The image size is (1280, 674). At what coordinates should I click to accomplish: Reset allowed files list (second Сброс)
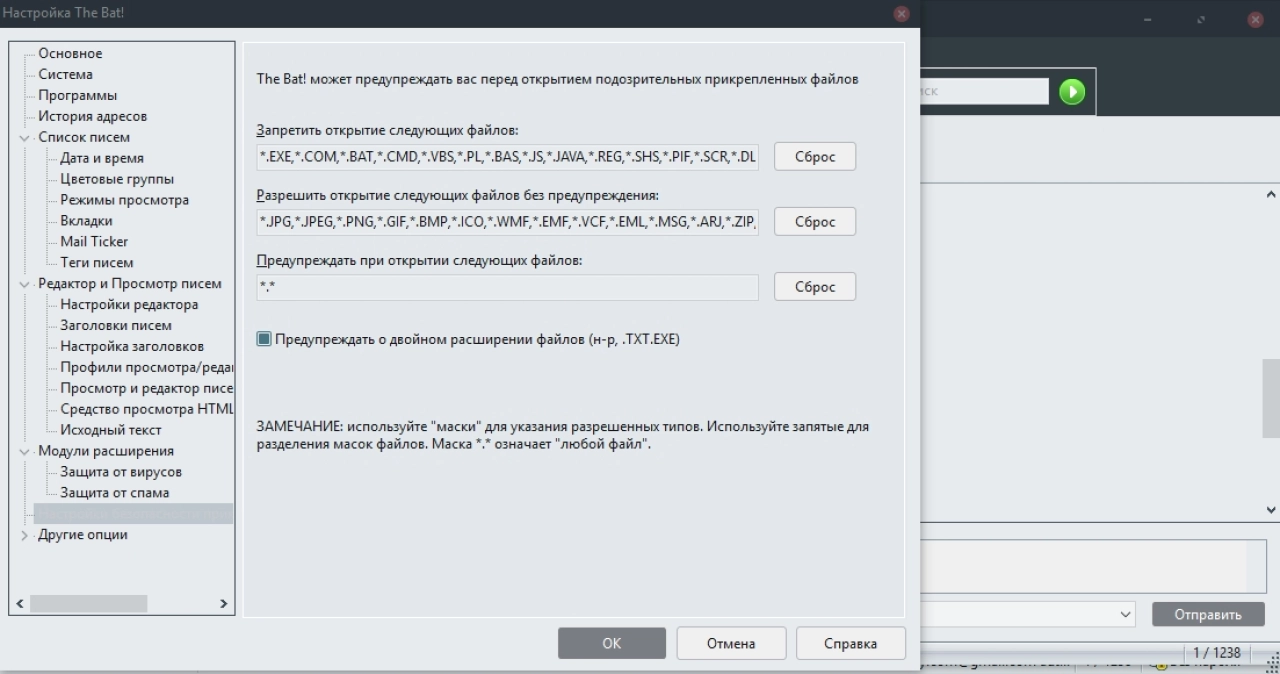pyautogui.click(x=815, y=222)
